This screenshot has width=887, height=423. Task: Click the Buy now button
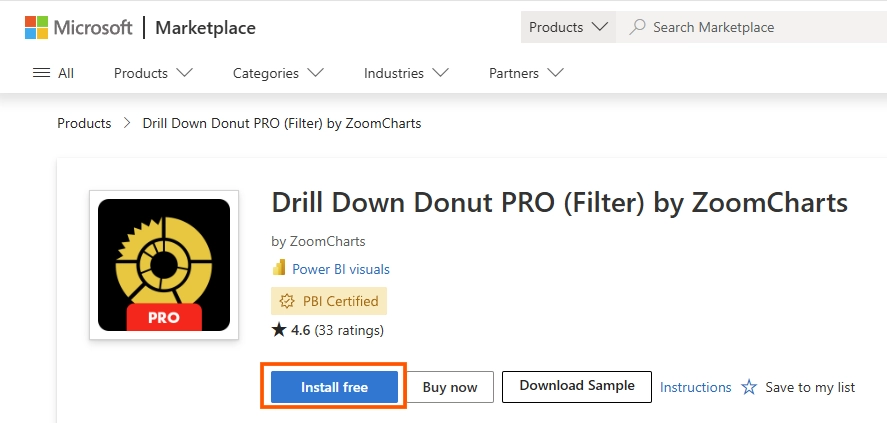tap(450, 387)
